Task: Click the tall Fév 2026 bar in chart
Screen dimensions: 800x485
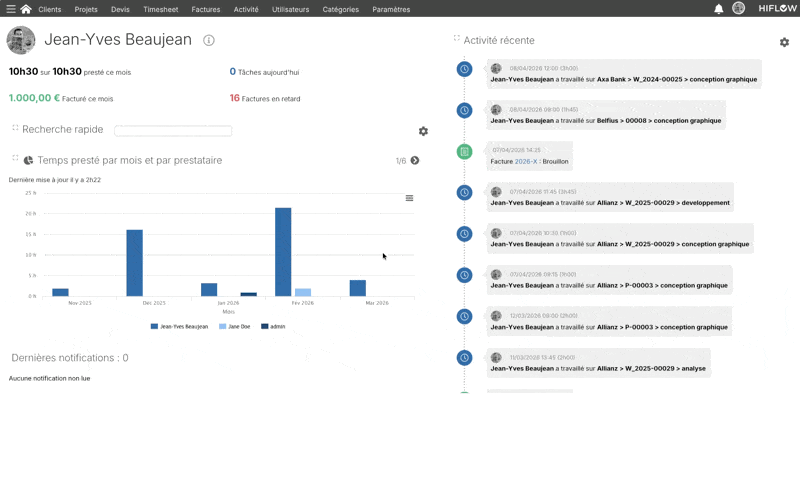Action: (x=283, y=252)
